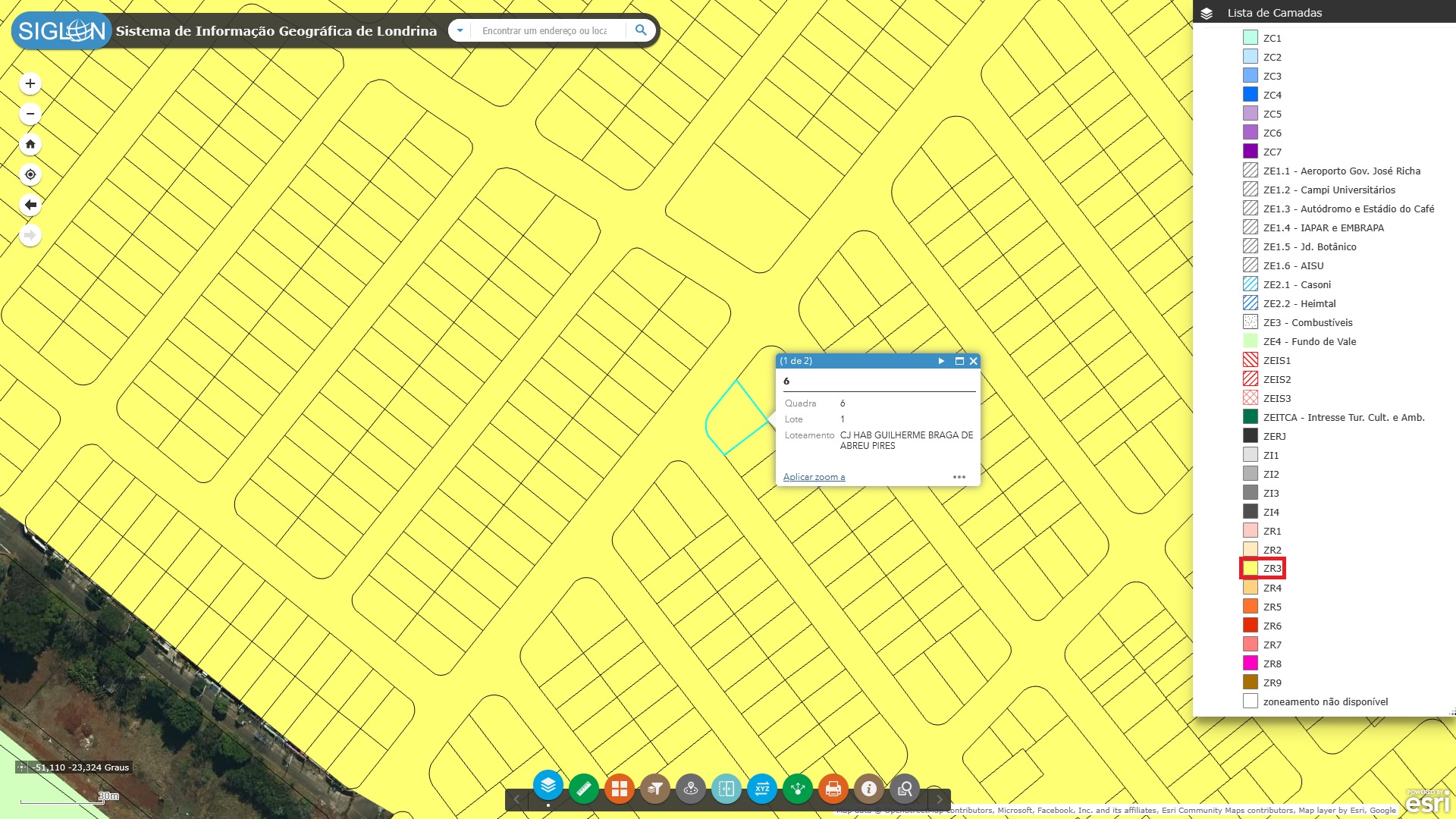
Task: Click 'ZE1.1 - Aeroporto Gov. José Richa' label
Action: [x=1341, y=171]
